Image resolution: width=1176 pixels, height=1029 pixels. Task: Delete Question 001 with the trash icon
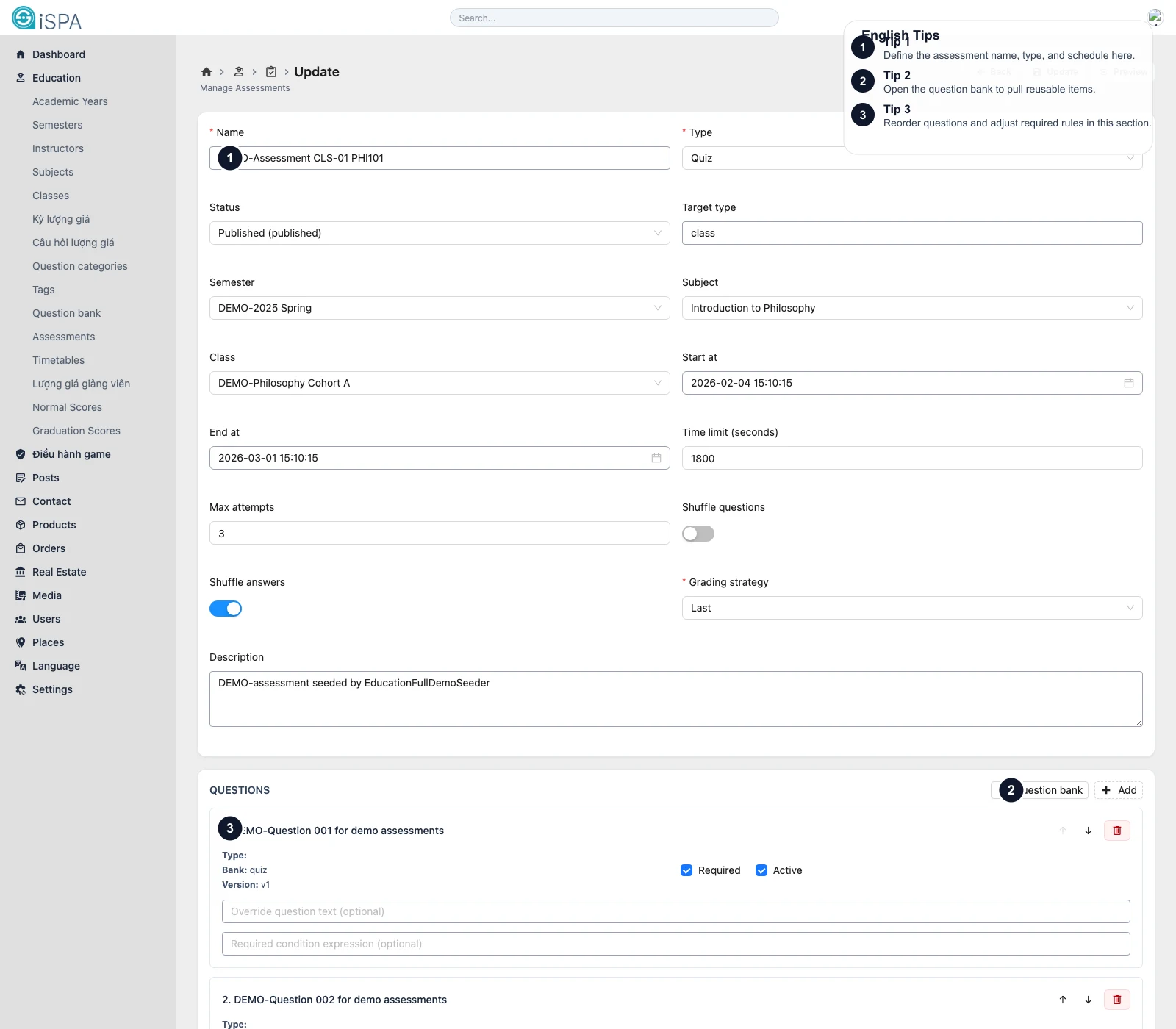1116,831
